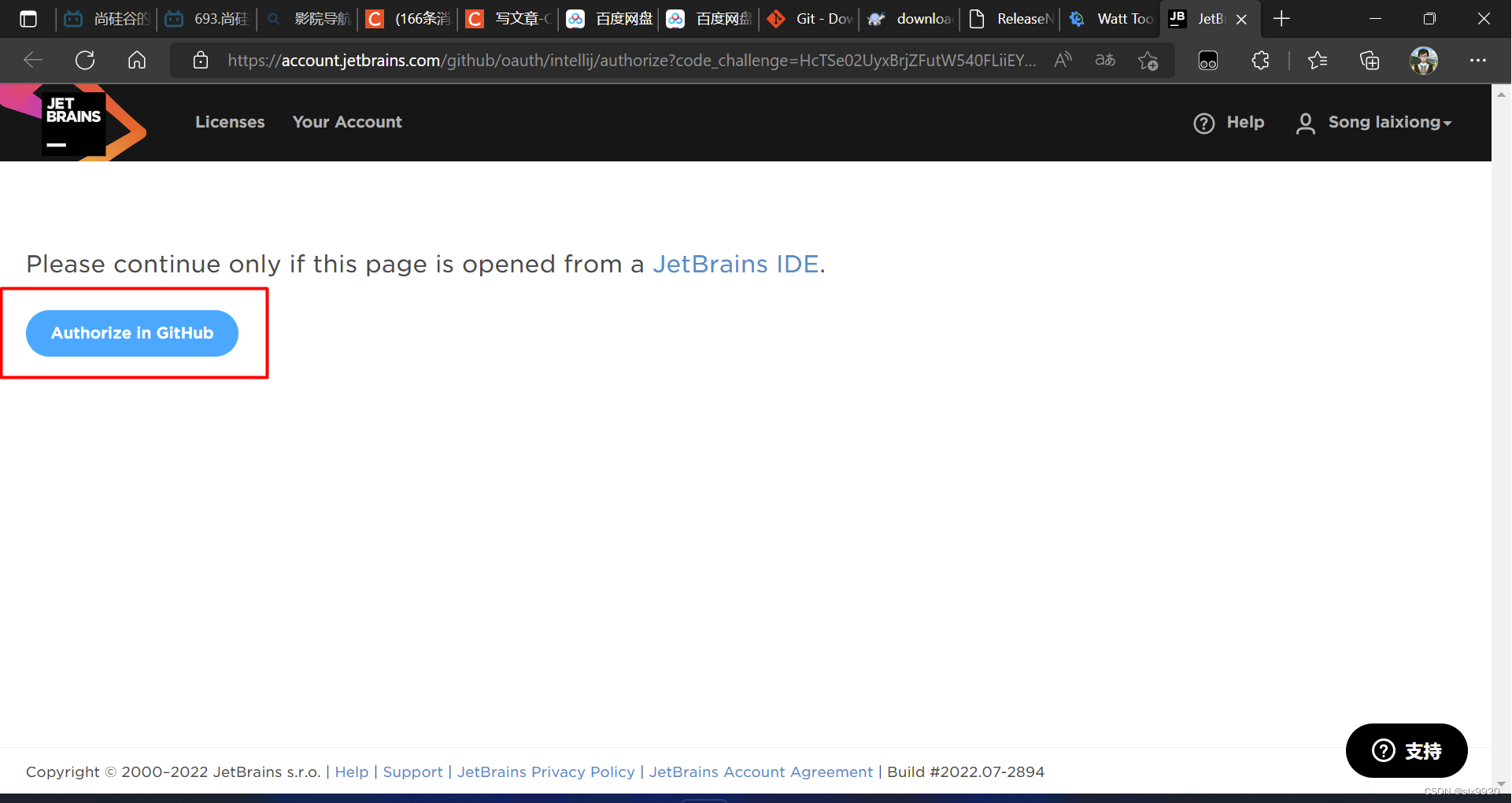Open Your Account menu item

(347, 122)
